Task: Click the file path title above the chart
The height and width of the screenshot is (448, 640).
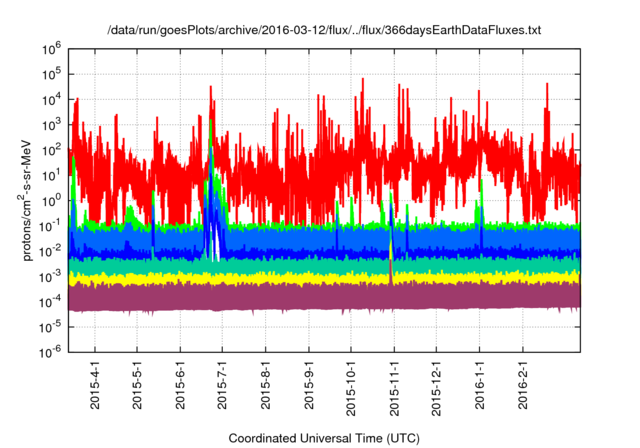Action: pos(324,30)
